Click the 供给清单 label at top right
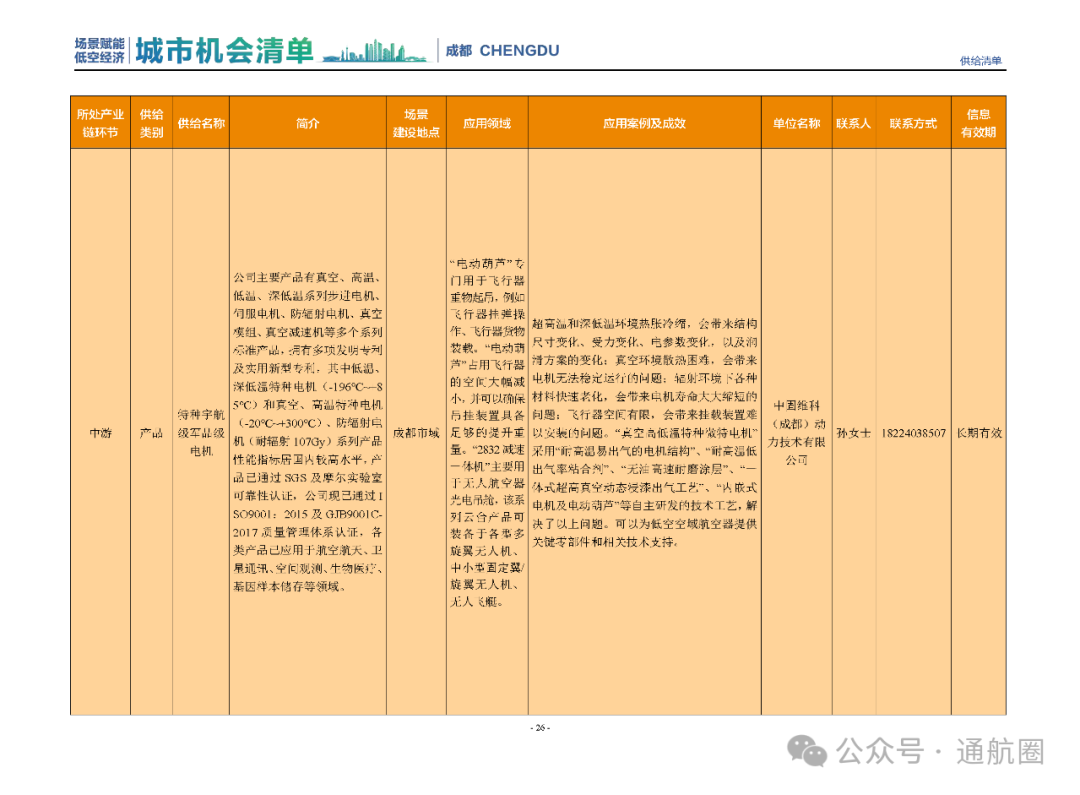 981,61
